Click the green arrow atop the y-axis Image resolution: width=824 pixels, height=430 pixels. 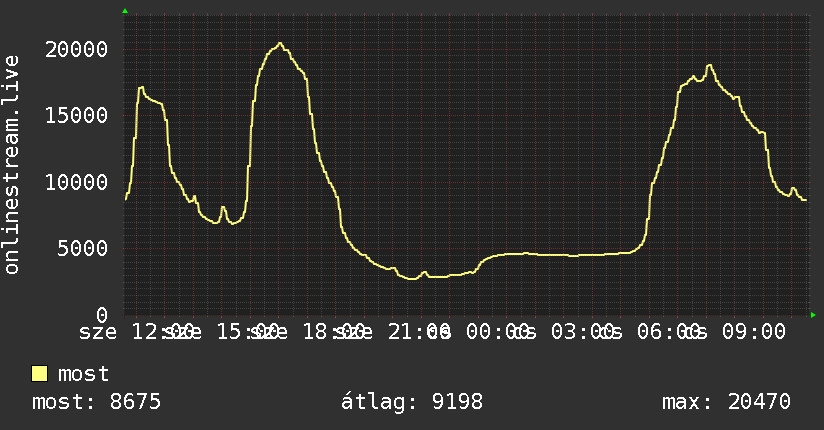125,11
